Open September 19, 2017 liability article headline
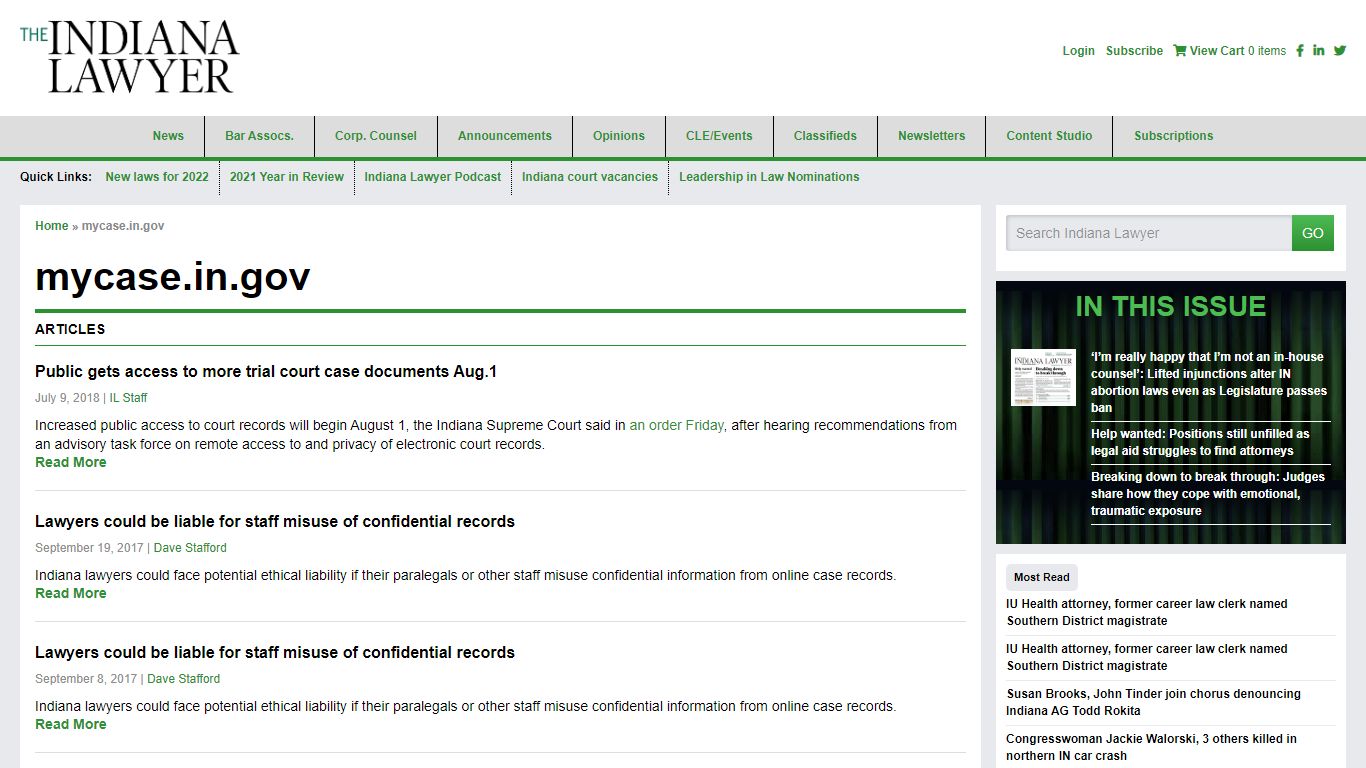 (x=275, y=521)
